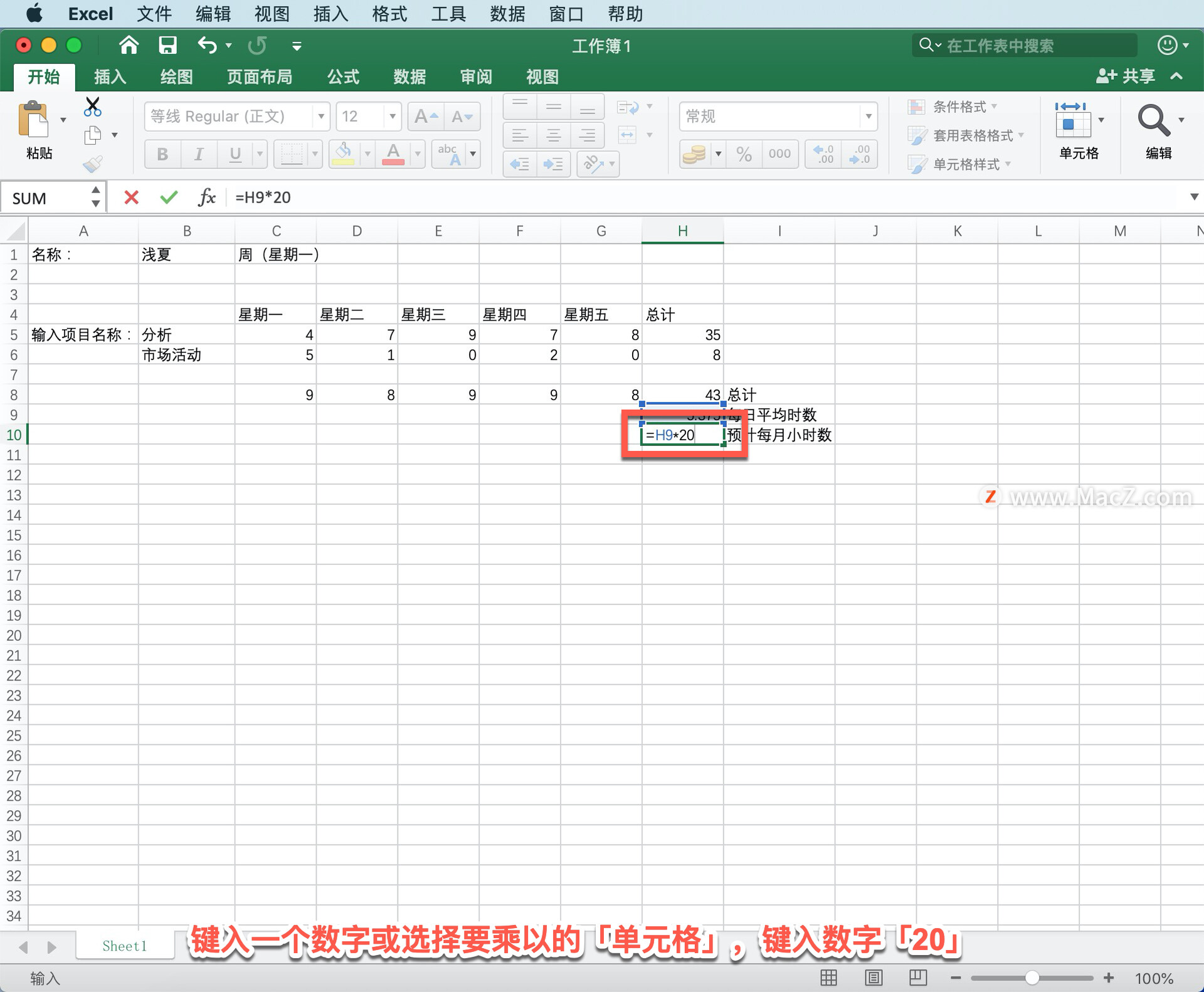Screen dimensions: 1204x992
Task: Open borders dropdown arrow
Action: [315, 154]
